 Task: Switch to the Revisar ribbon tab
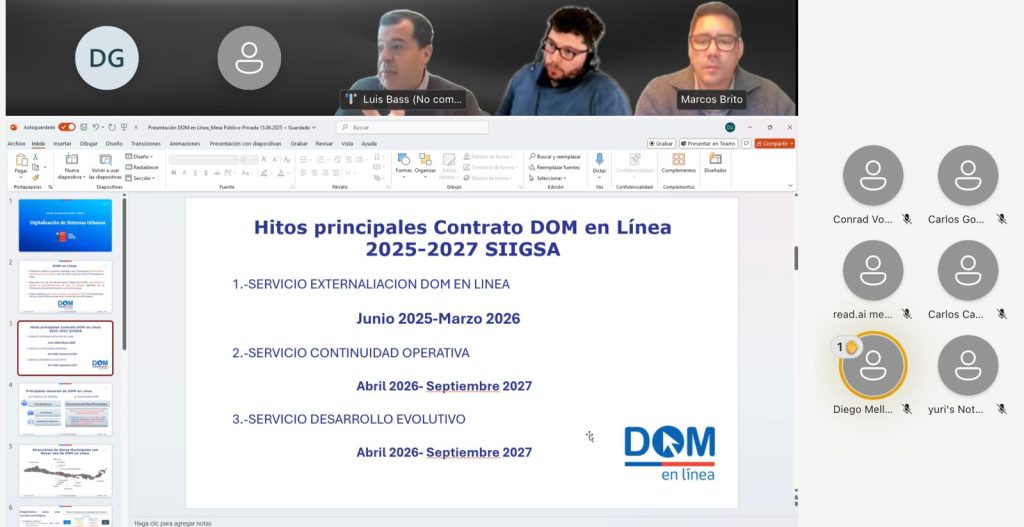[x=324, y=144]
